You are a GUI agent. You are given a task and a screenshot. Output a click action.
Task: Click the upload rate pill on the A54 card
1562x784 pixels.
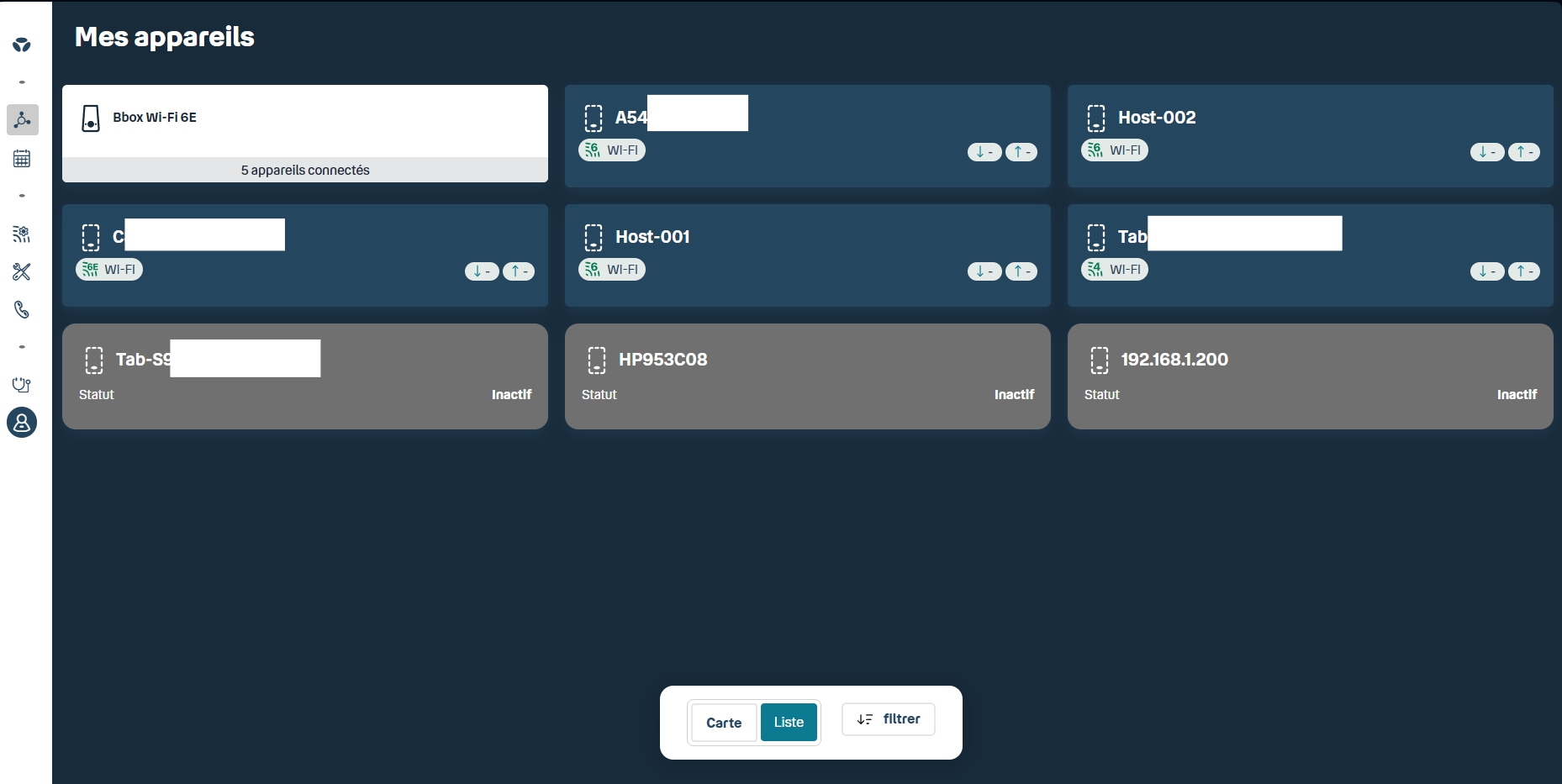tap(1021, 152)
